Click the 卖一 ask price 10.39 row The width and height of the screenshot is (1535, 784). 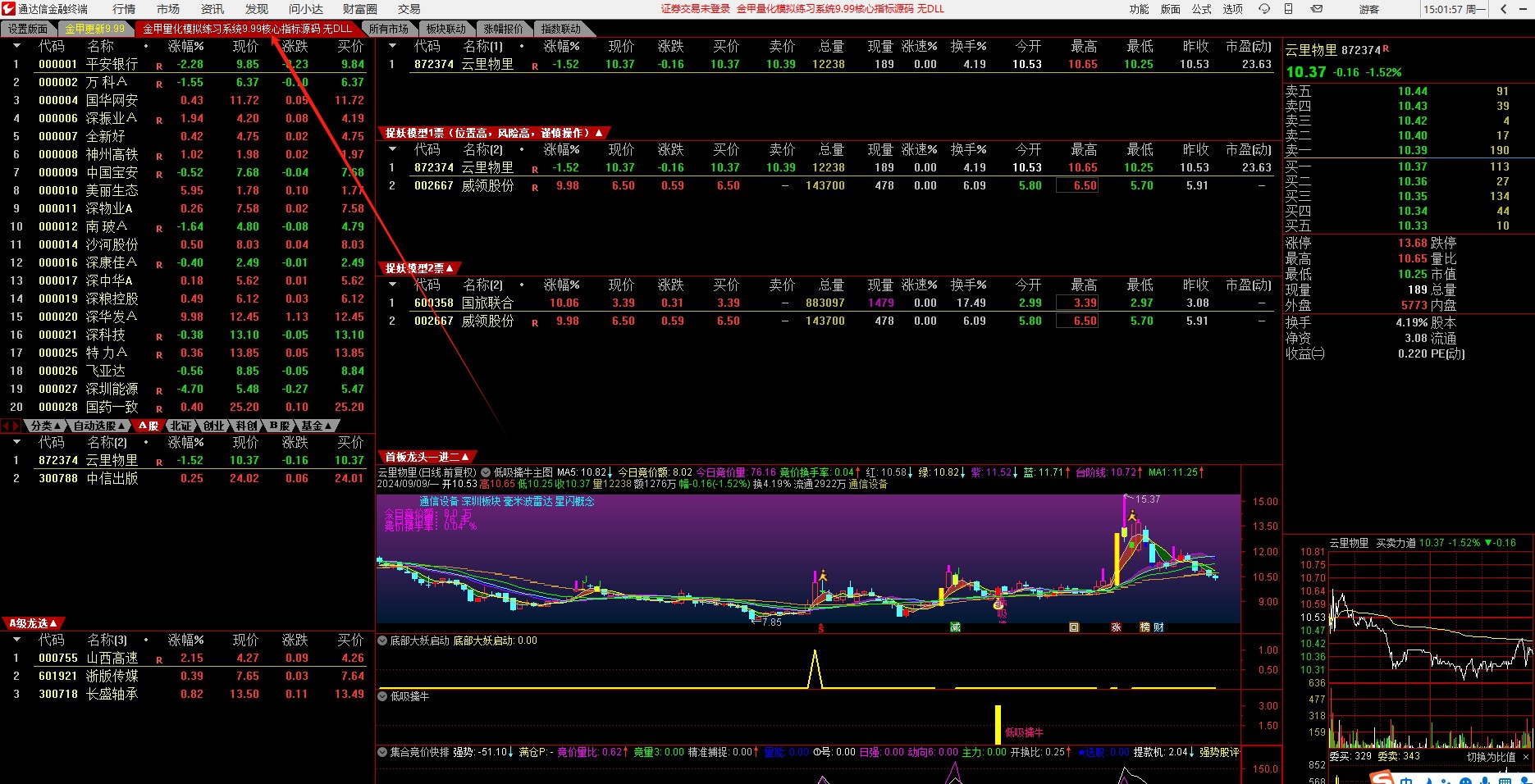coord(1408,150)
